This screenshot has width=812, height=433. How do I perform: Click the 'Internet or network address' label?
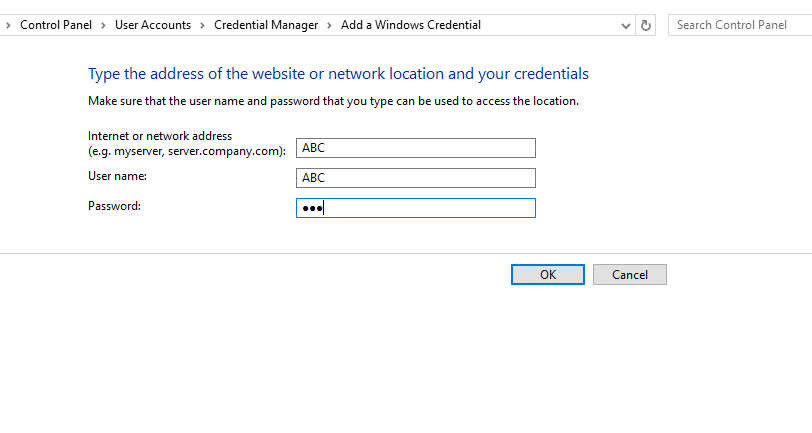coord(160,136)
